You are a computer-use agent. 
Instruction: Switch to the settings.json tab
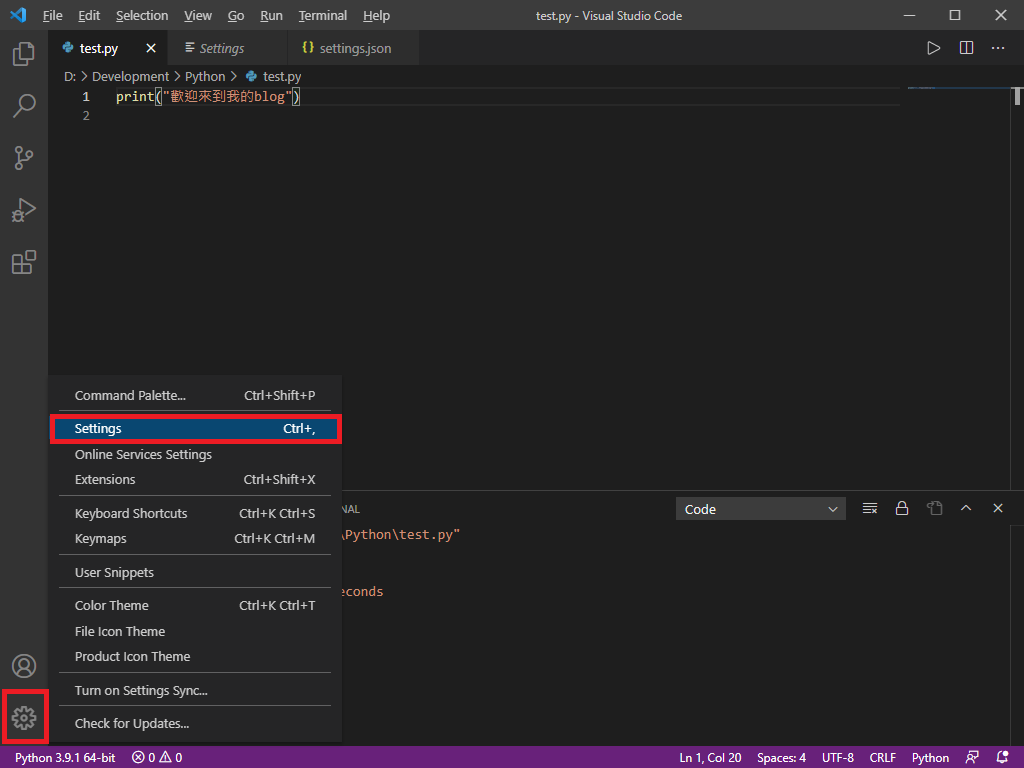point(355,48)
